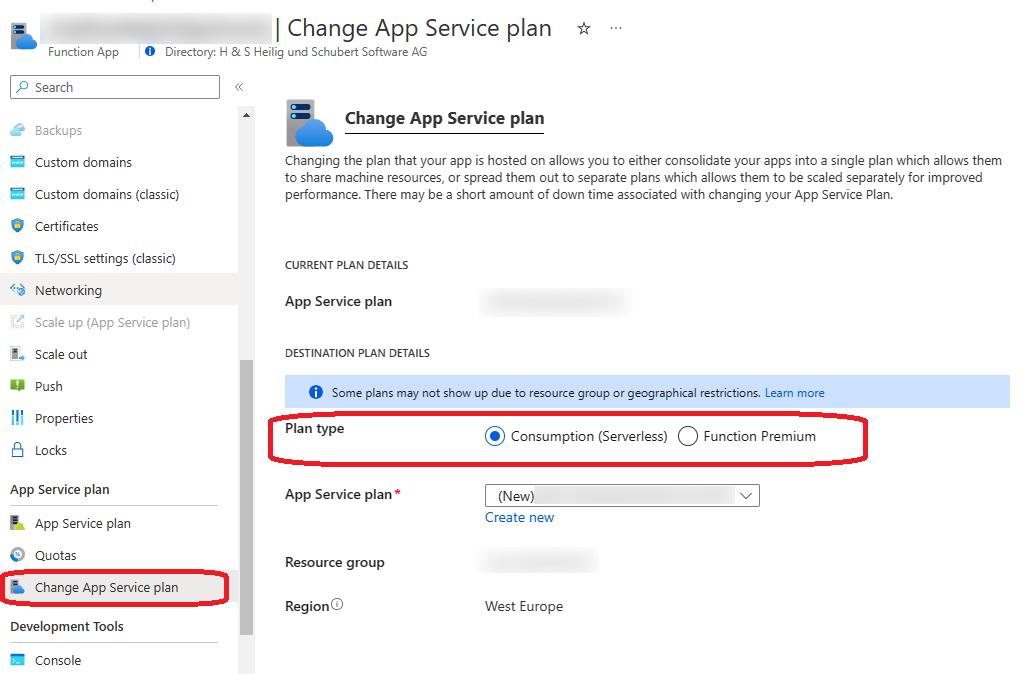Viewport: 1034px width, 674px height.
Task: Open Quotas menu item
Action: (x=55, y=555)
